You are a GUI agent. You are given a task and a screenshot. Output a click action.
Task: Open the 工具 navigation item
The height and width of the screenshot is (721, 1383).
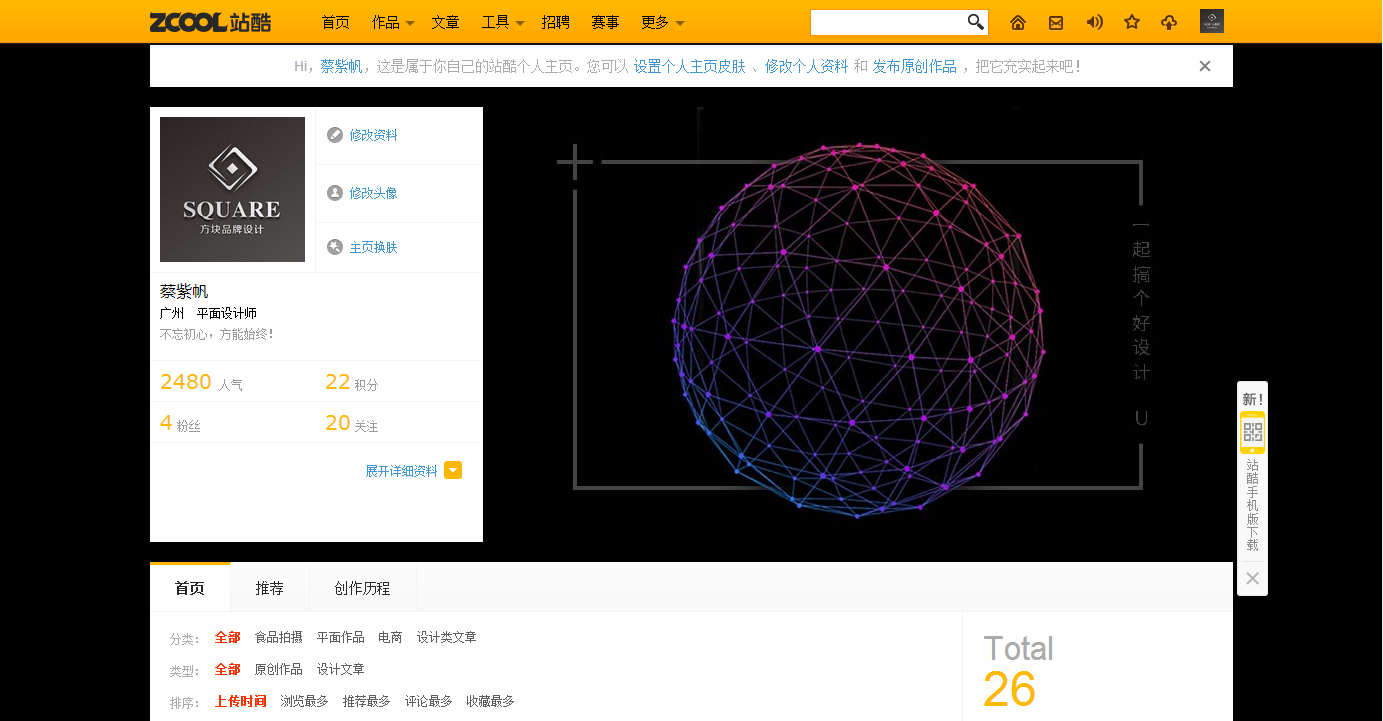click(x=495, y=22)
